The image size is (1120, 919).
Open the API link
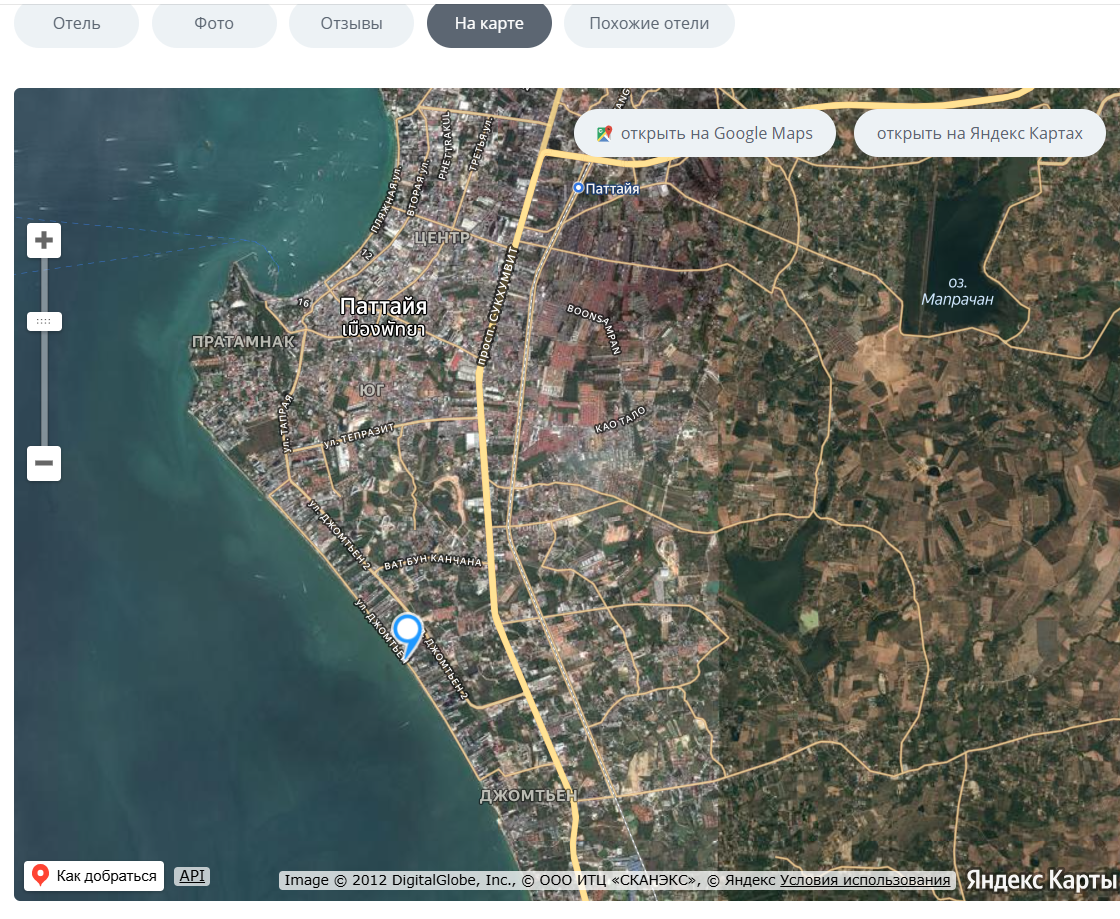(192, 876)
